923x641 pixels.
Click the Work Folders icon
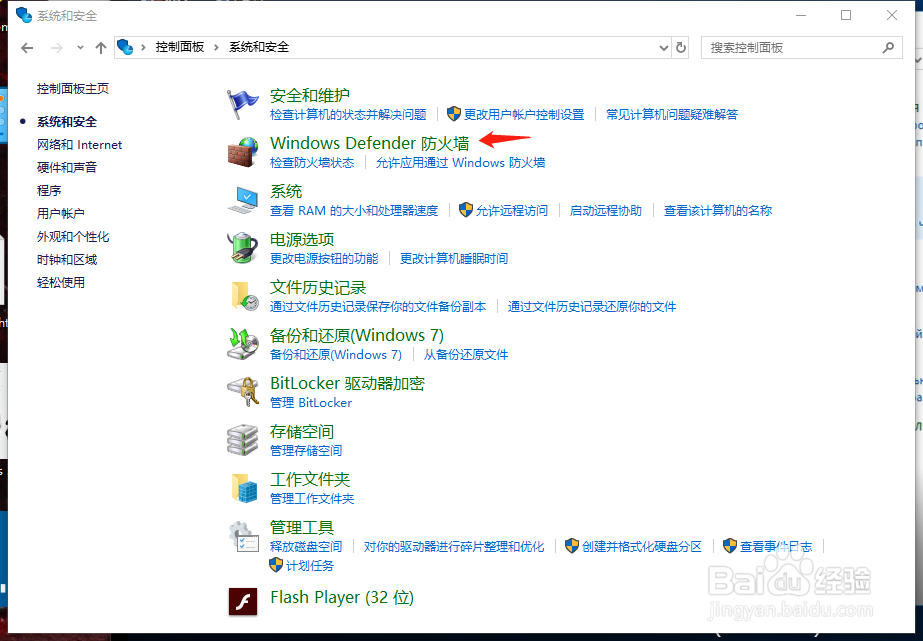pyautogui.click(x=244, y=488)
